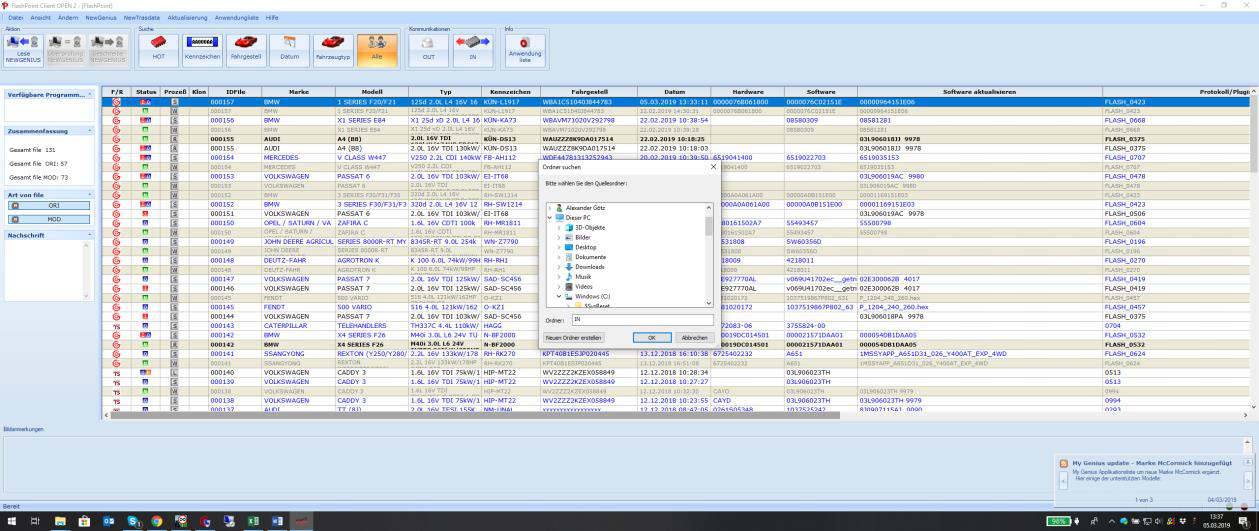Open Excel from the taskbar
Image resolution: width=1259 pixels, height=531 pixels.
click(254, 522)
